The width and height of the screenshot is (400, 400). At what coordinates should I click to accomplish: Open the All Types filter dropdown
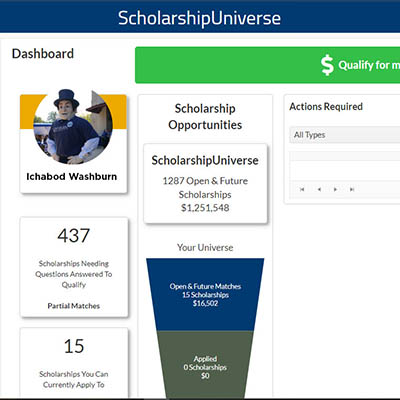pos(345,135)
